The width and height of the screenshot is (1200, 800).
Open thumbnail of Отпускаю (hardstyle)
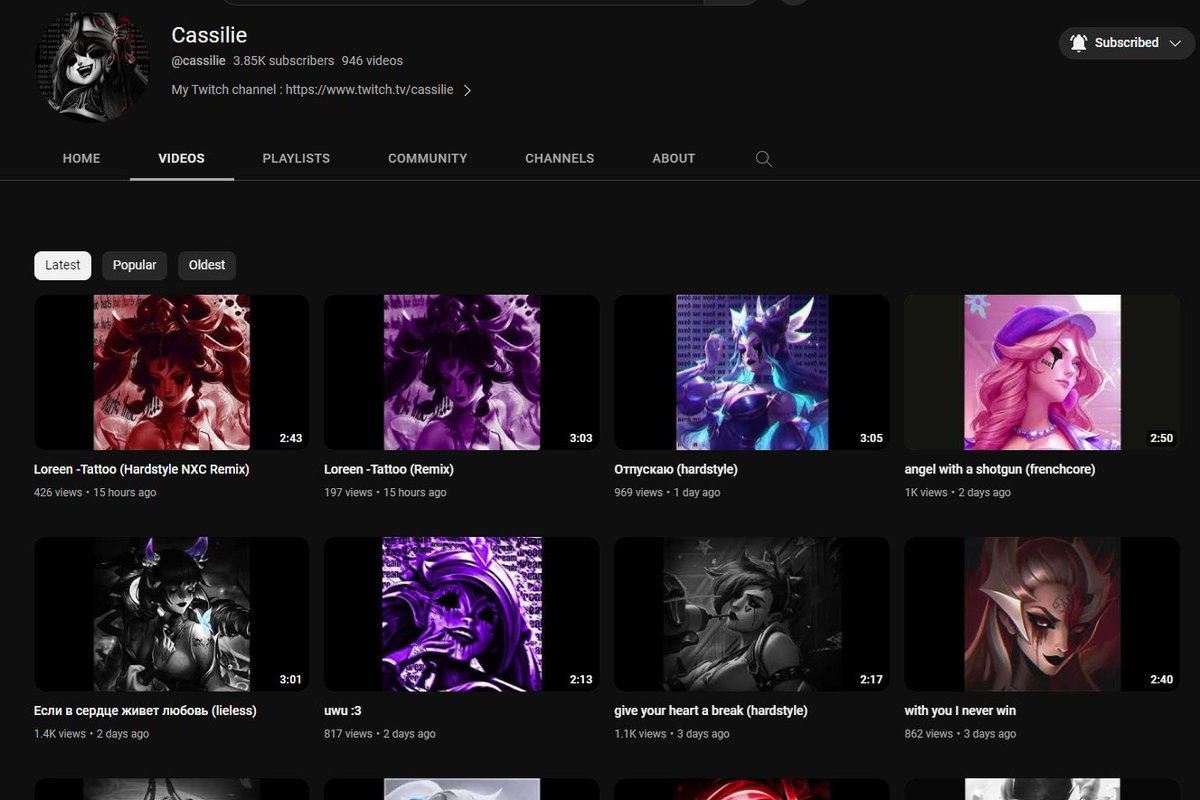[752, 372]
